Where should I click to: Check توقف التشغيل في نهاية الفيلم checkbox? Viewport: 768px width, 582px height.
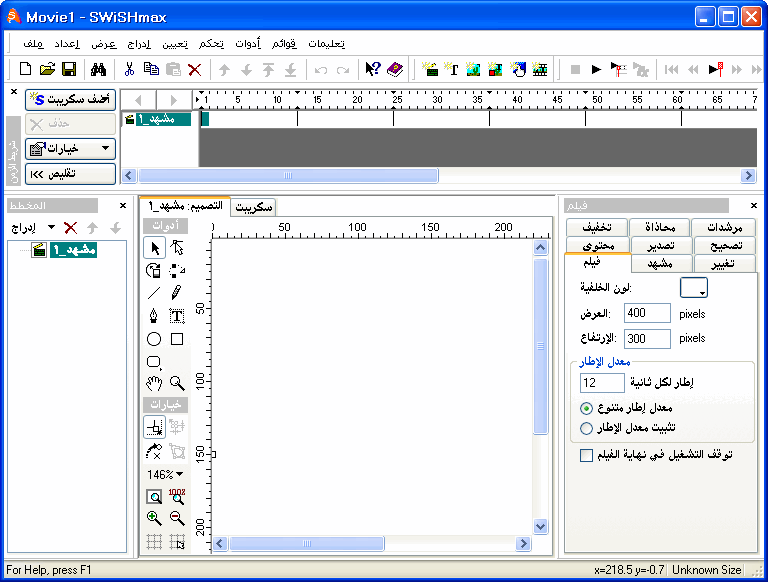pyautogui.click(x=586, y=455)
